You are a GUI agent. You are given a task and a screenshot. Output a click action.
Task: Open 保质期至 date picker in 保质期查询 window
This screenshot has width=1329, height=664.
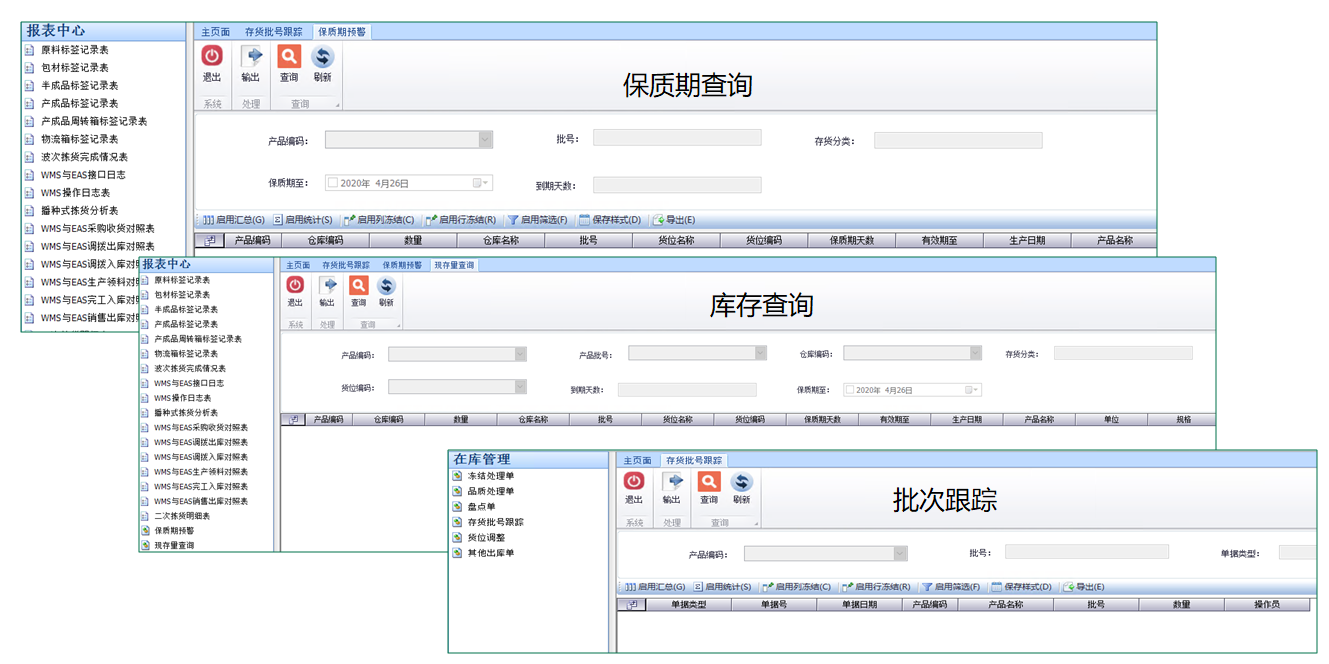pos(481,184)
